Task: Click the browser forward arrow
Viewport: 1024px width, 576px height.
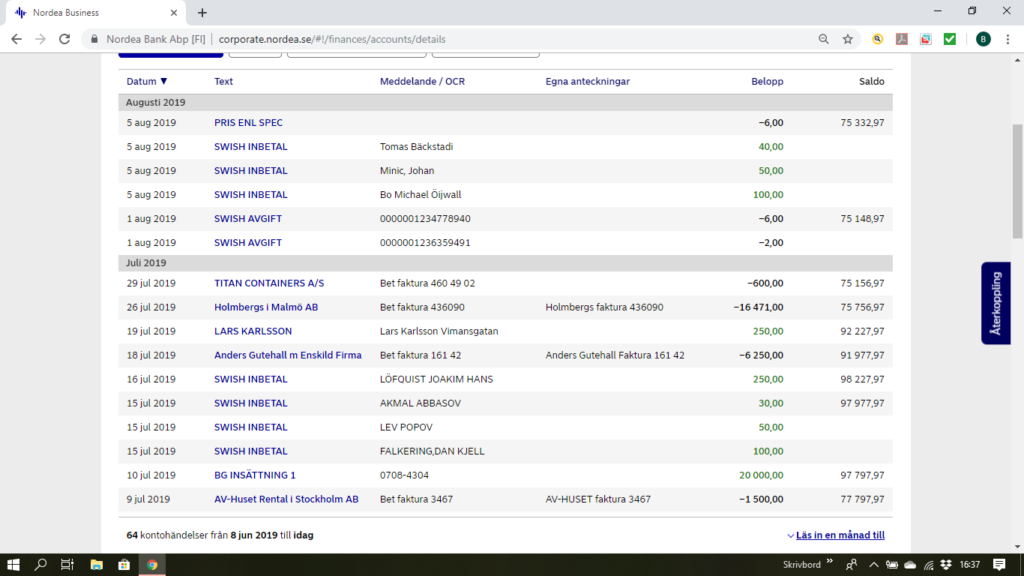Action: tap(40, 39)
